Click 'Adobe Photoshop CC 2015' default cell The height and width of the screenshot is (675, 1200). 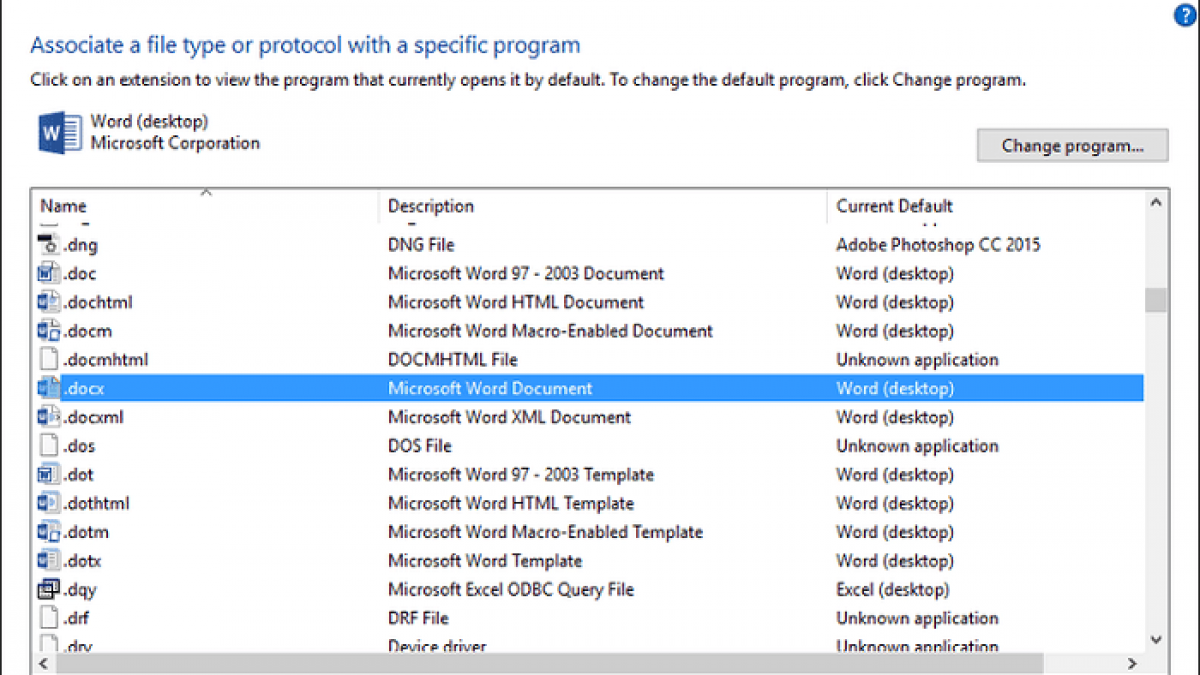coord(938,245)
